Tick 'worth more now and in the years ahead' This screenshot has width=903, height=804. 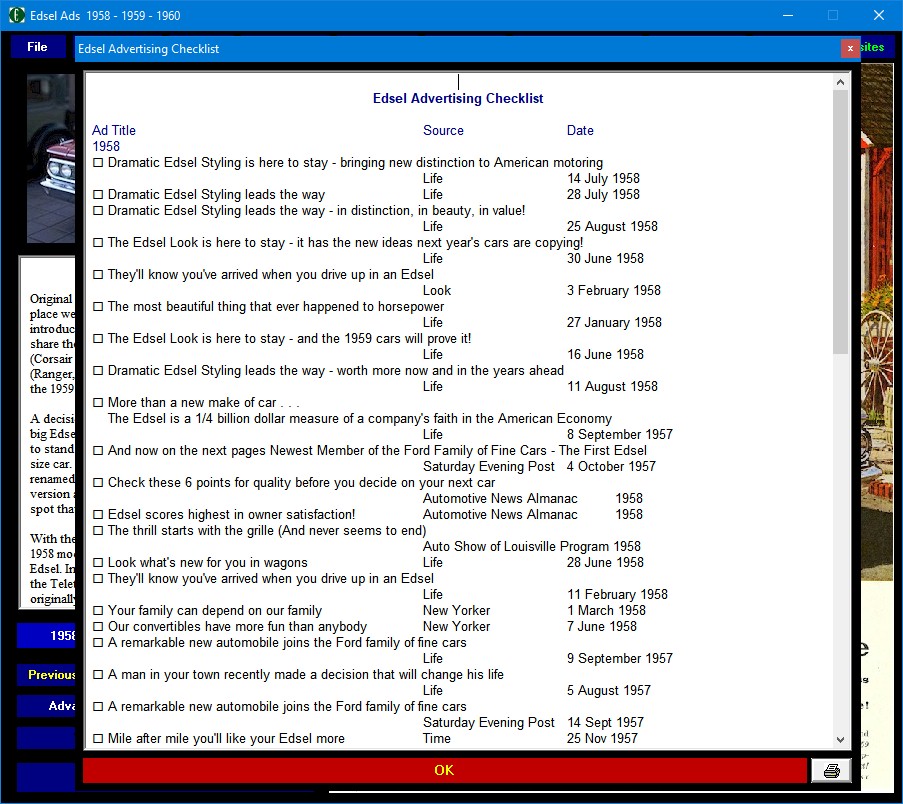click(x=98, y=371)
